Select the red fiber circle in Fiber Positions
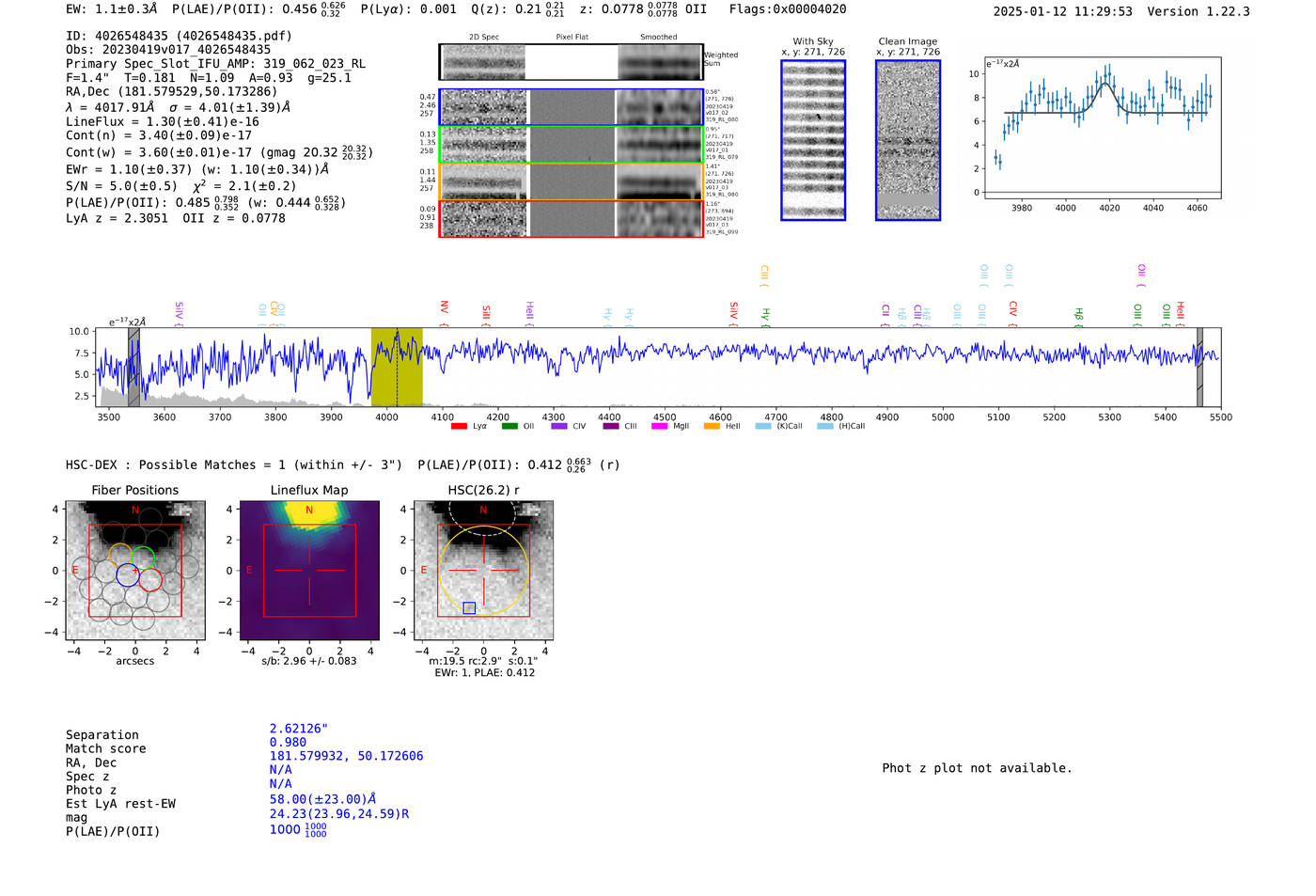Image resolution: width=1316 pixels, height=896 pixels. point(150,579)
